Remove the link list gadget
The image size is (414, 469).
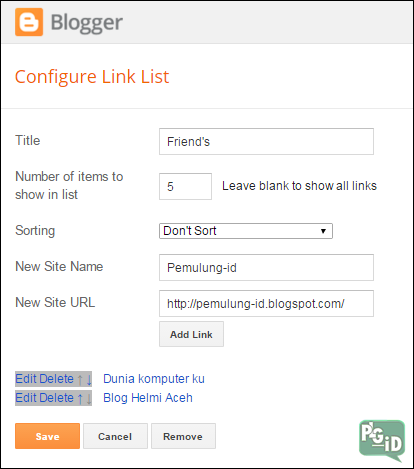coord(183,436)
